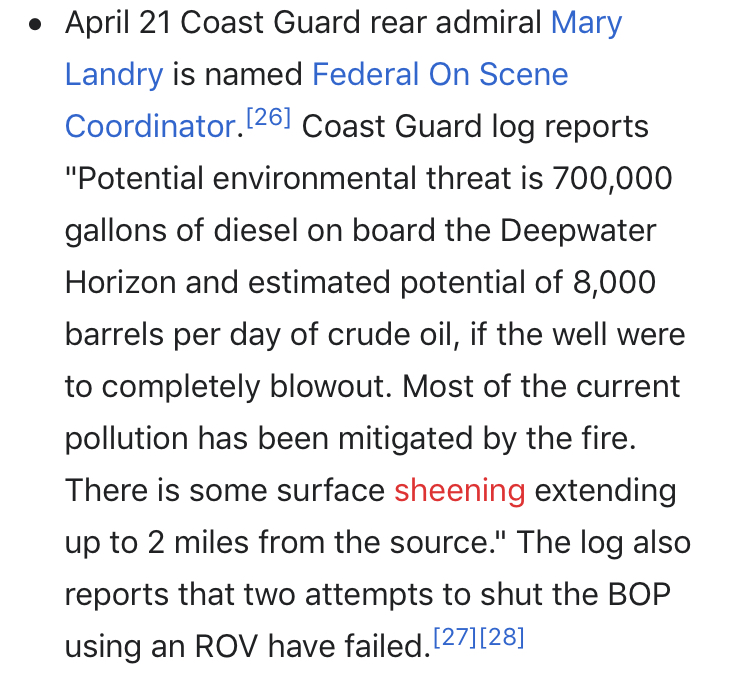Click the figure "700,000" in the paragraph

point(612,179)
